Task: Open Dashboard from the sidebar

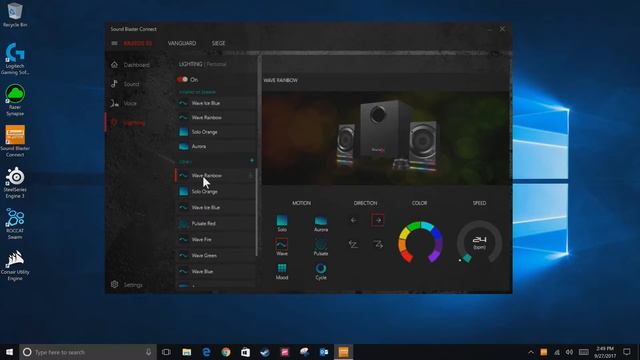Action: click(130, 65)
